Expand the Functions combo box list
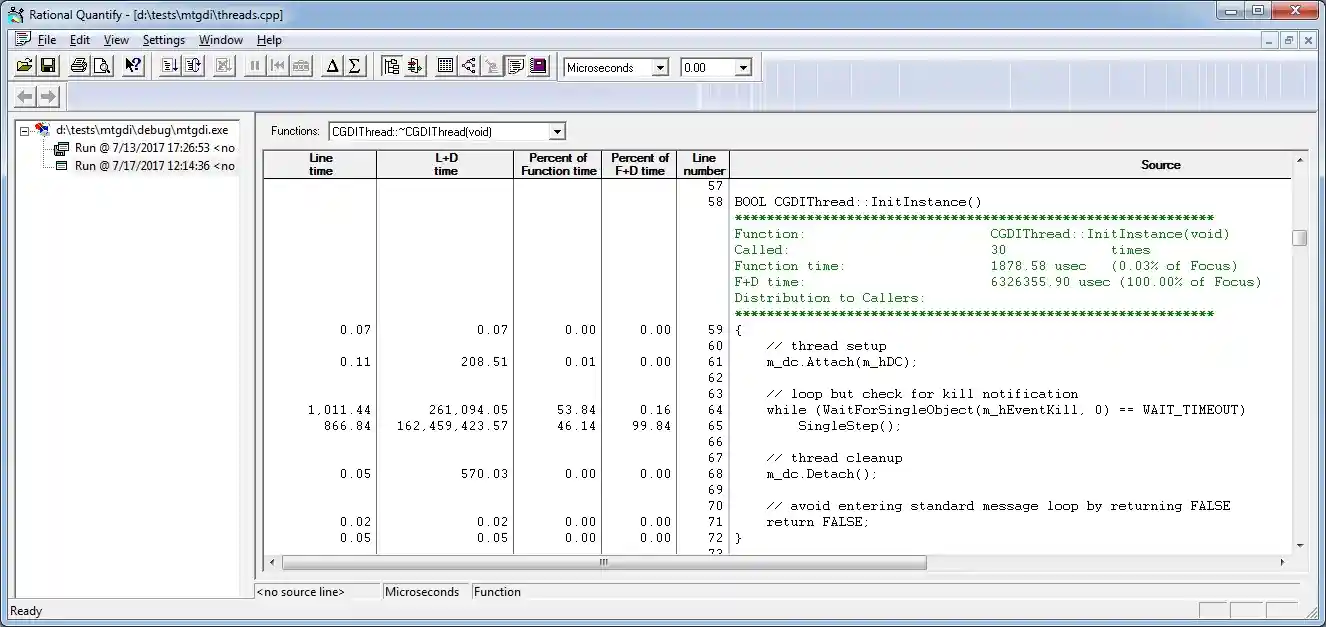Viewport: 1326px width, 627px height. pos(557,132)
